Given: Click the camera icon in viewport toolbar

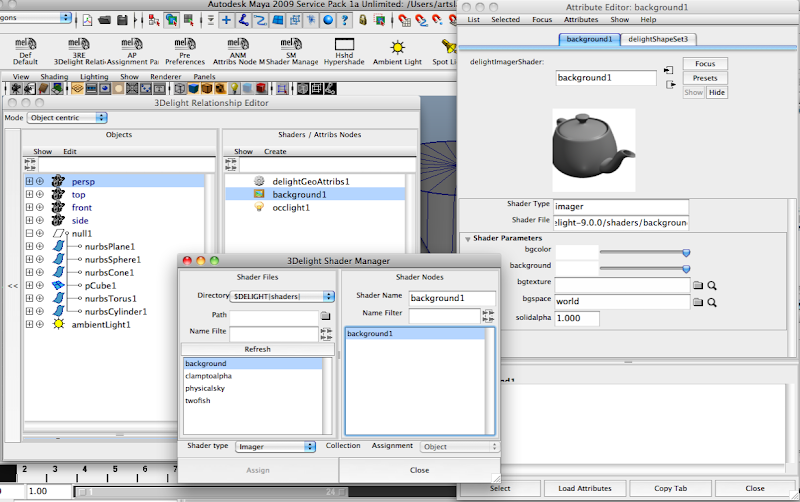Looking at the screenshot, I should click(16, 88).
